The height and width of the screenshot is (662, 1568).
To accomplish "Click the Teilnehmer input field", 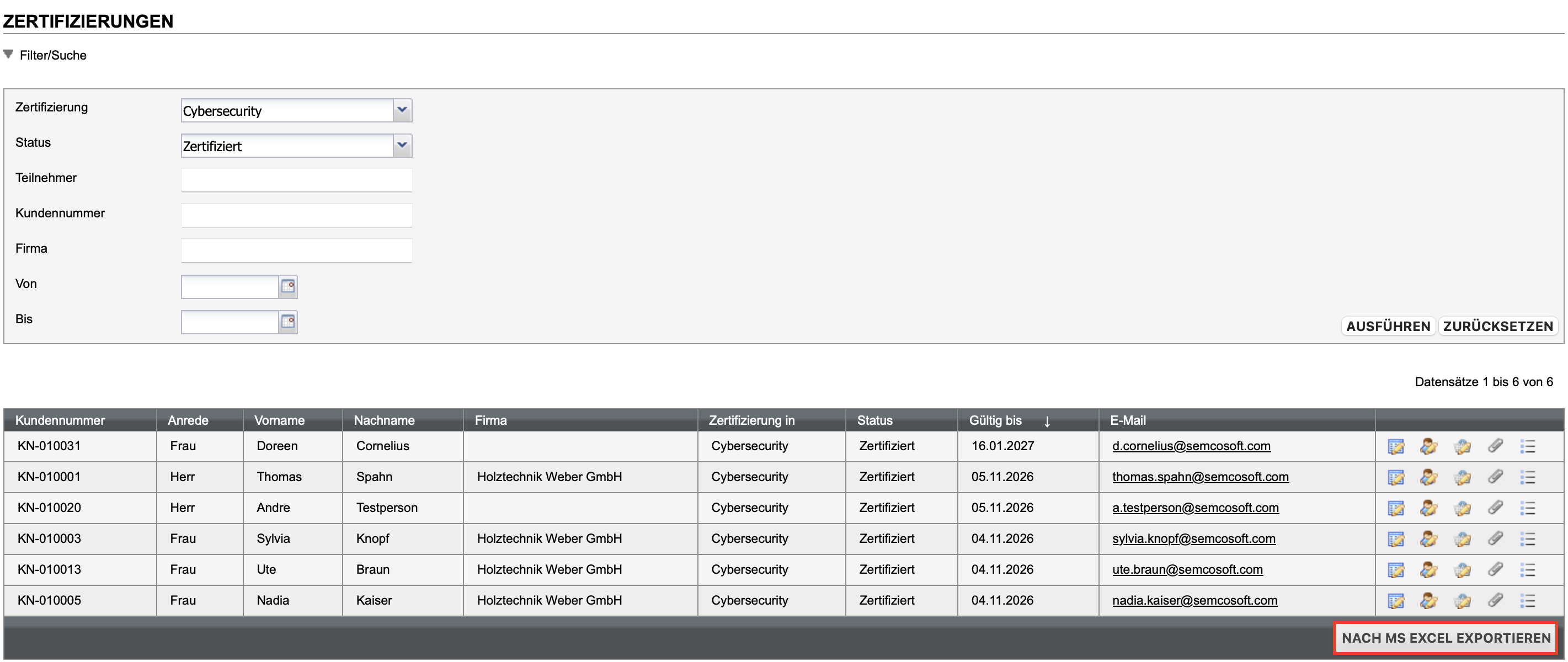I will coord(296,180).
